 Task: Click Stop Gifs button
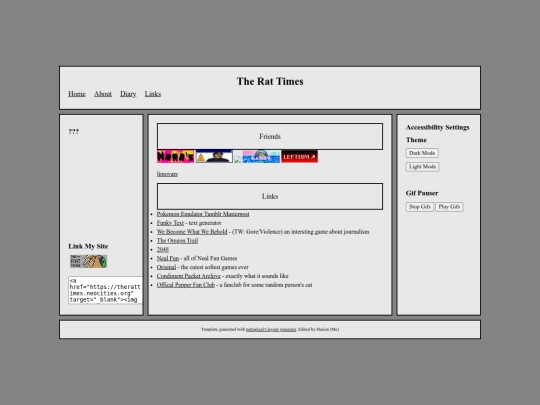click(x=419, y=207)
